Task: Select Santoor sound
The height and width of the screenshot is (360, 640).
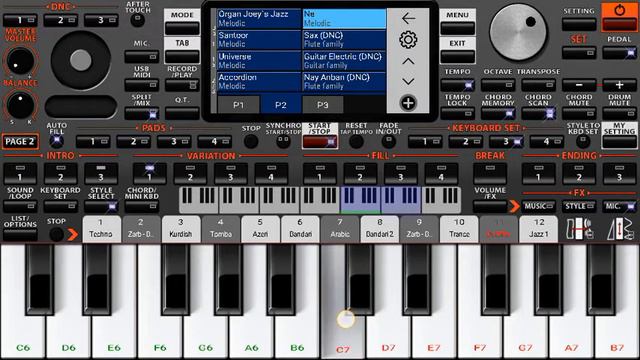Action: coord(259,40)
